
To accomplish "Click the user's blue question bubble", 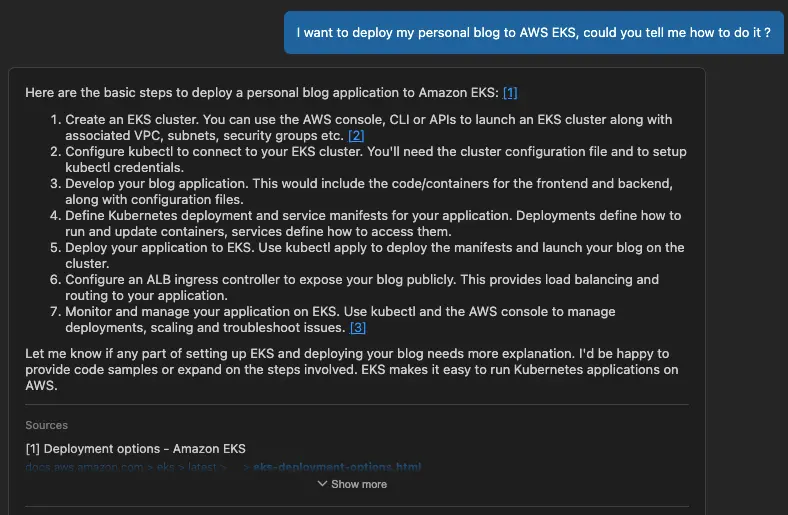I will point(533,33).
